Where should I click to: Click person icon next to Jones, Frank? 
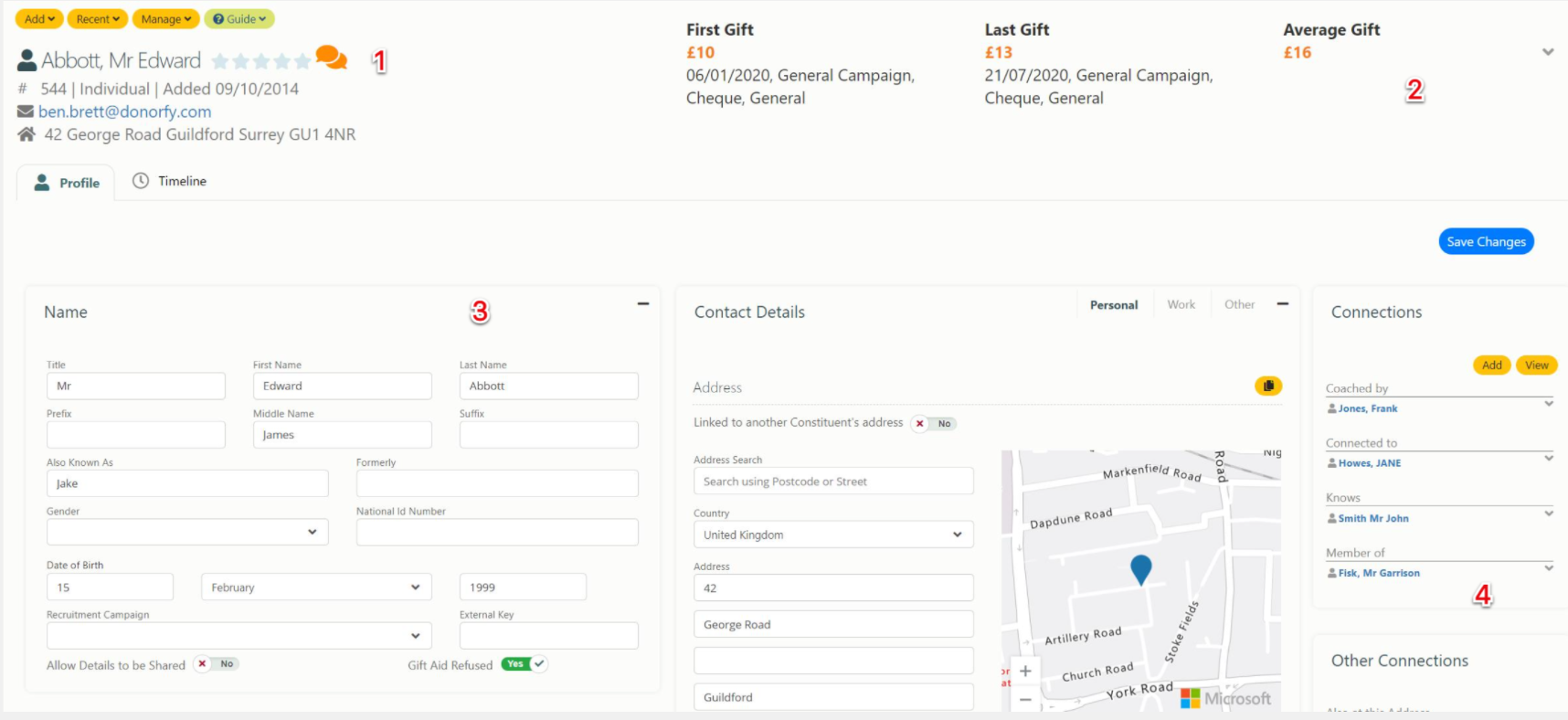1332,408
